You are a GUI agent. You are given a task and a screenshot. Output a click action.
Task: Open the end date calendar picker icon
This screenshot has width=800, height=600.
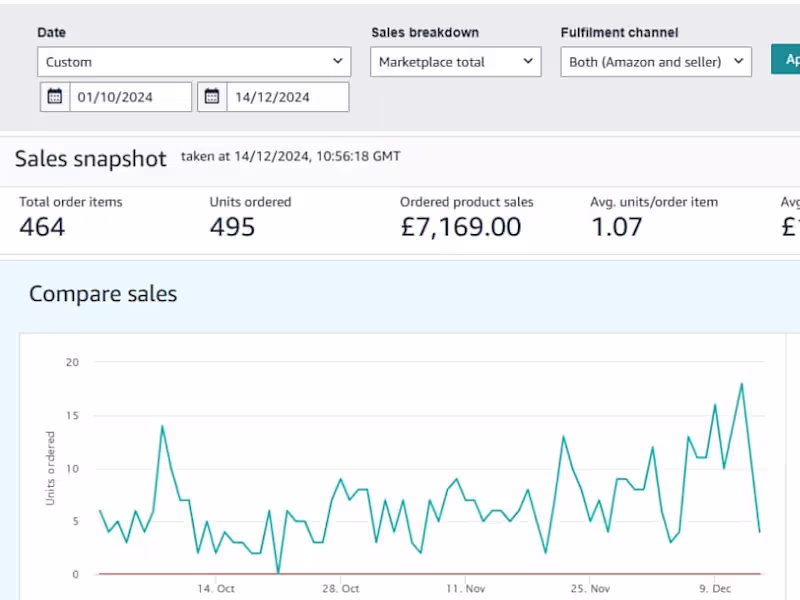212,97
